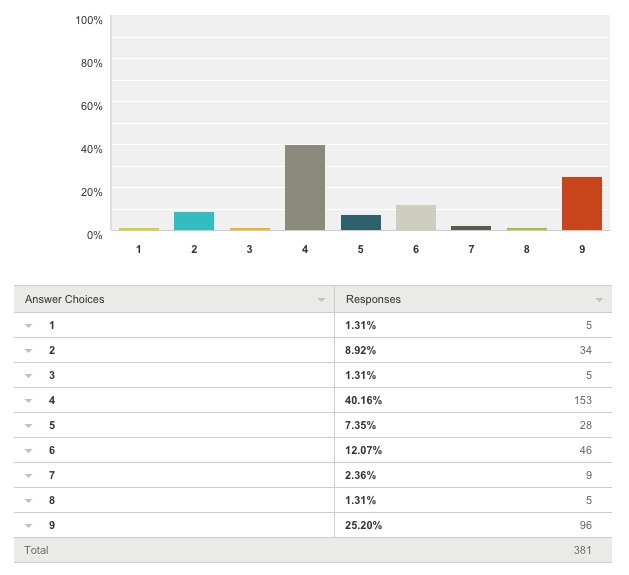Click the light beige bar for choice 6
This screenshot has height=575, width=629.
[415, 218]
